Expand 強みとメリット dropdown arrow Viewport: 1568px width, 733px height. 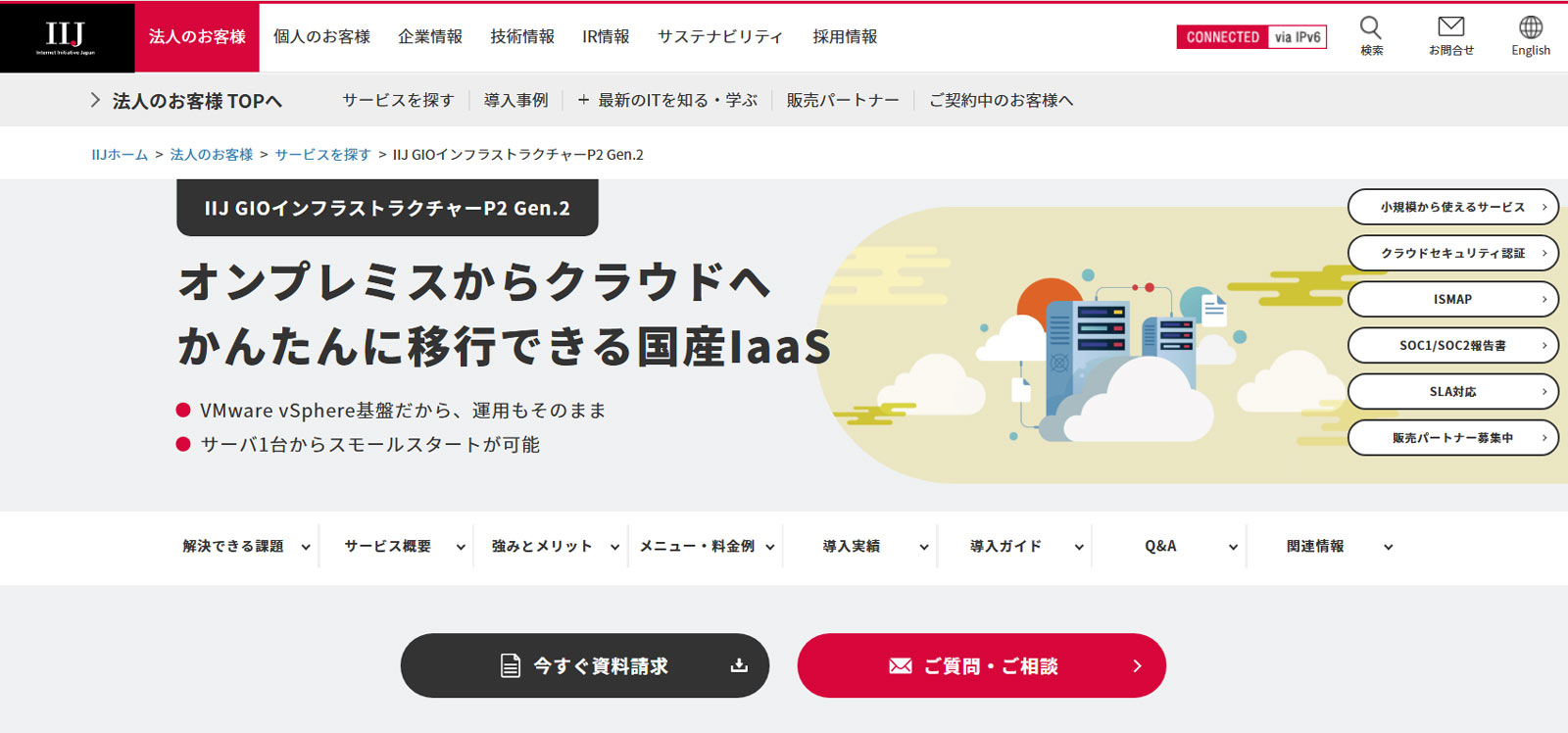point(614,548)
